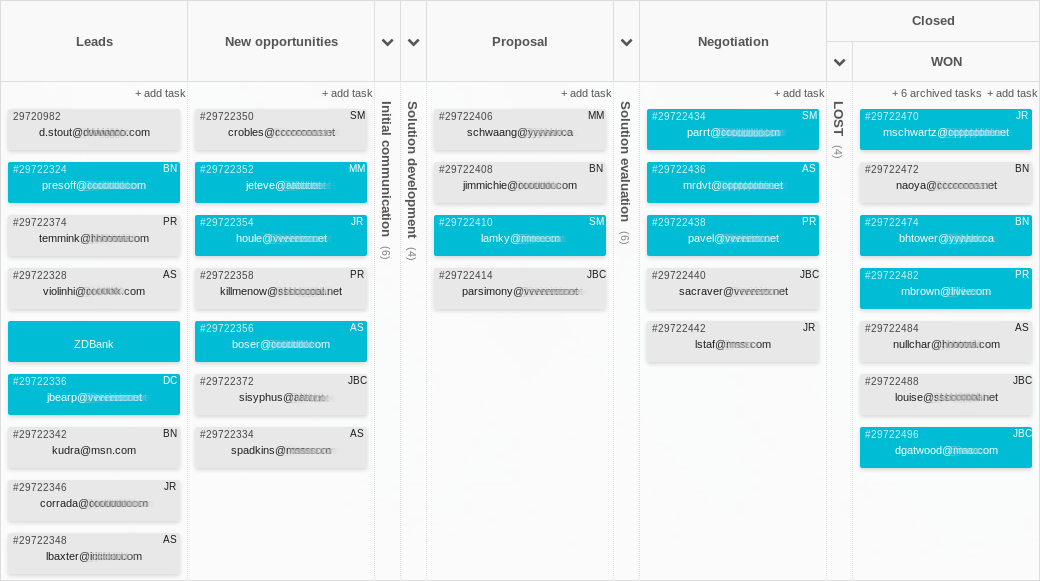Click the SM avatar badge on card #29722350
The height and width of the screenshot is (581, 1040).
355,116
